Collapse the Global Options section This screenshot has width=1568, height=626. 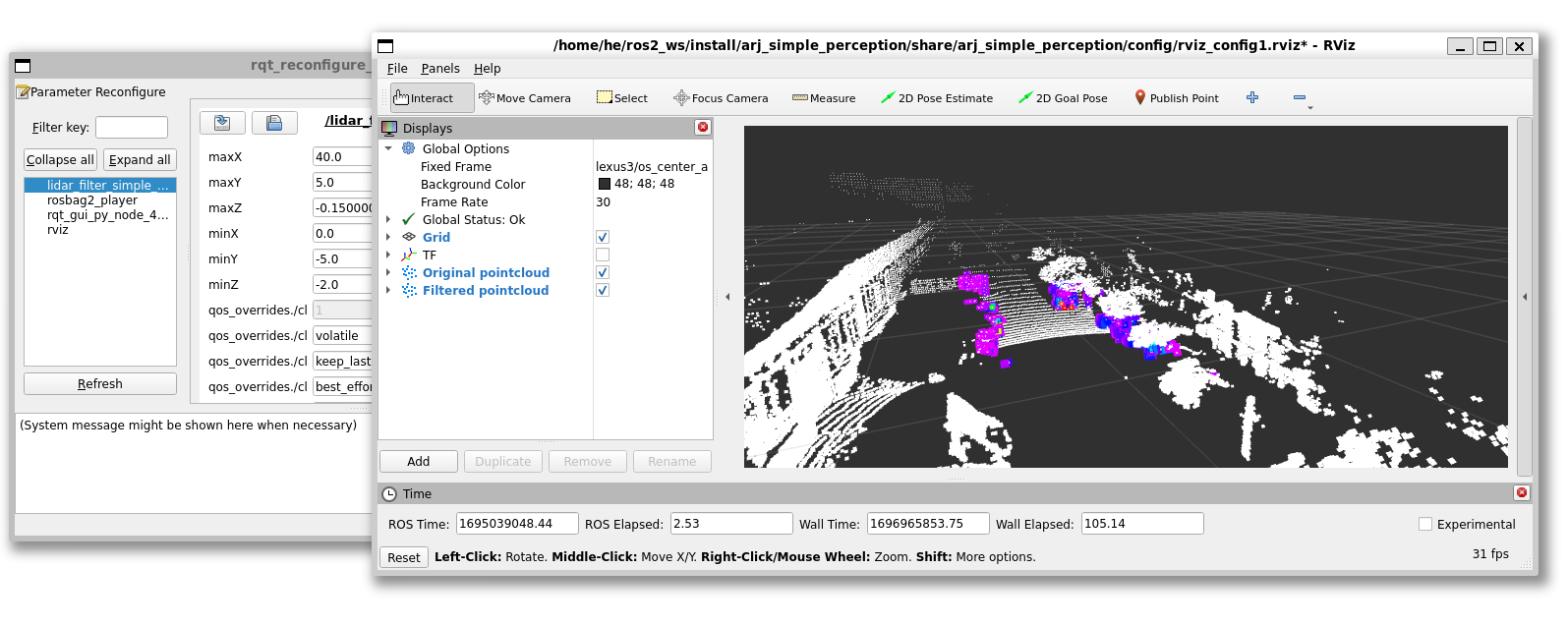tap(388, 149)
